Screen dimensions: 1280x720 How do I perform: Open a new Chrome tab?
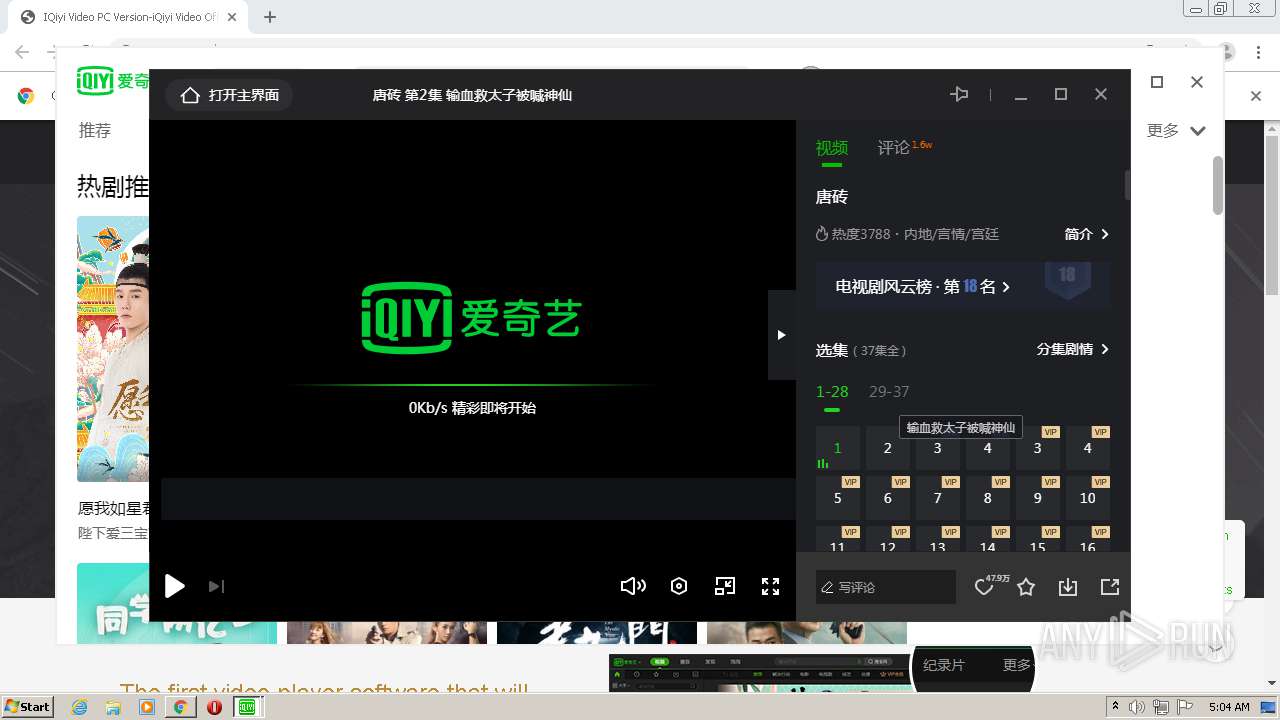(270, 17)
